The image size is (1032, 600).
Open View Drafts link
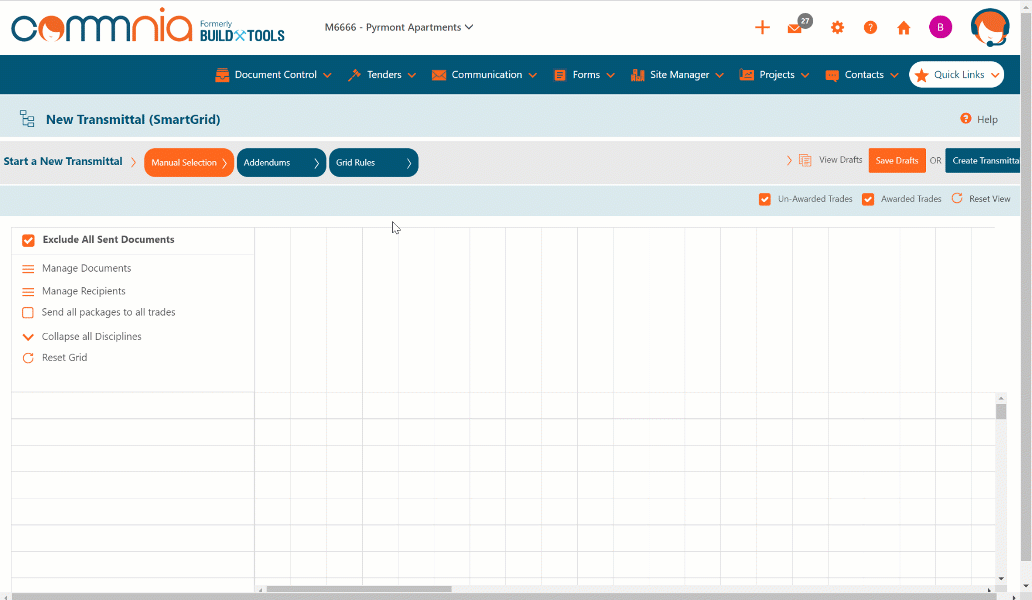click(840, 160)
